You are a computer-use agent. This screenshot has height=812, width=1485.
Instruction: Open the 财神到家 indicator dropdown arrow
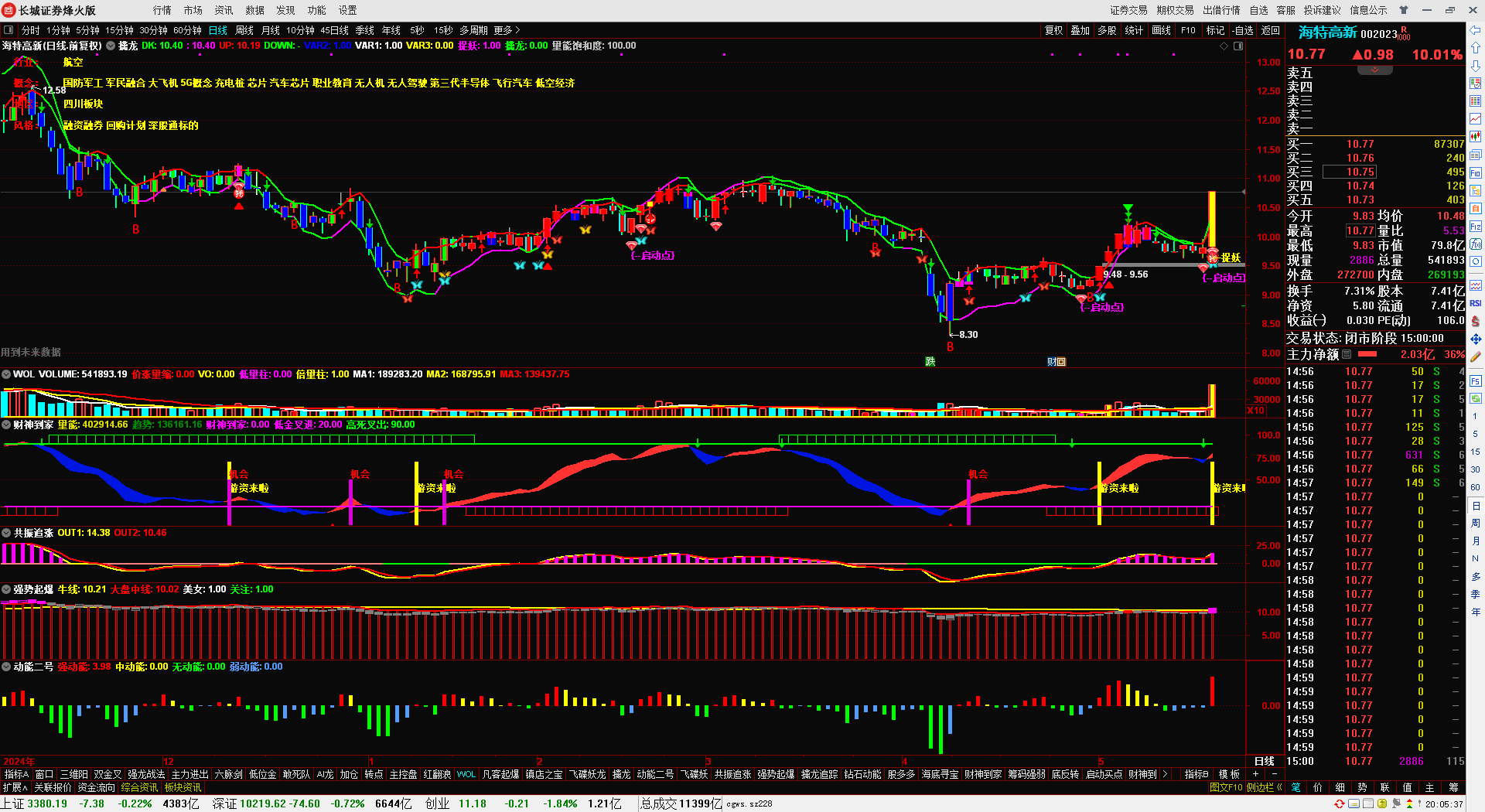tap(6, 425)
